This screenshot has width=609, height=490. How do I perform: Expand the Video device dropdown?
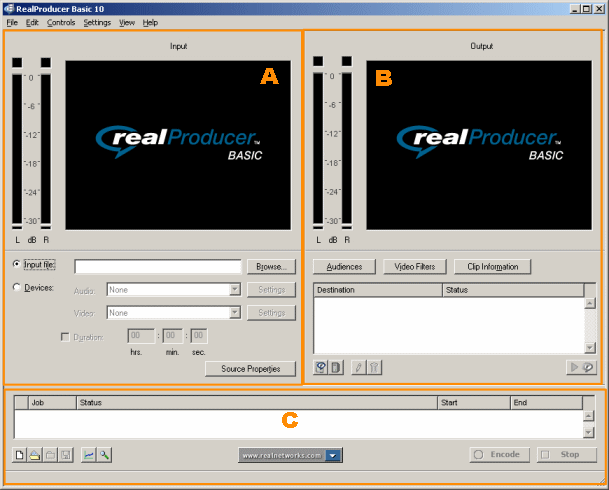[x=235, y=313]
